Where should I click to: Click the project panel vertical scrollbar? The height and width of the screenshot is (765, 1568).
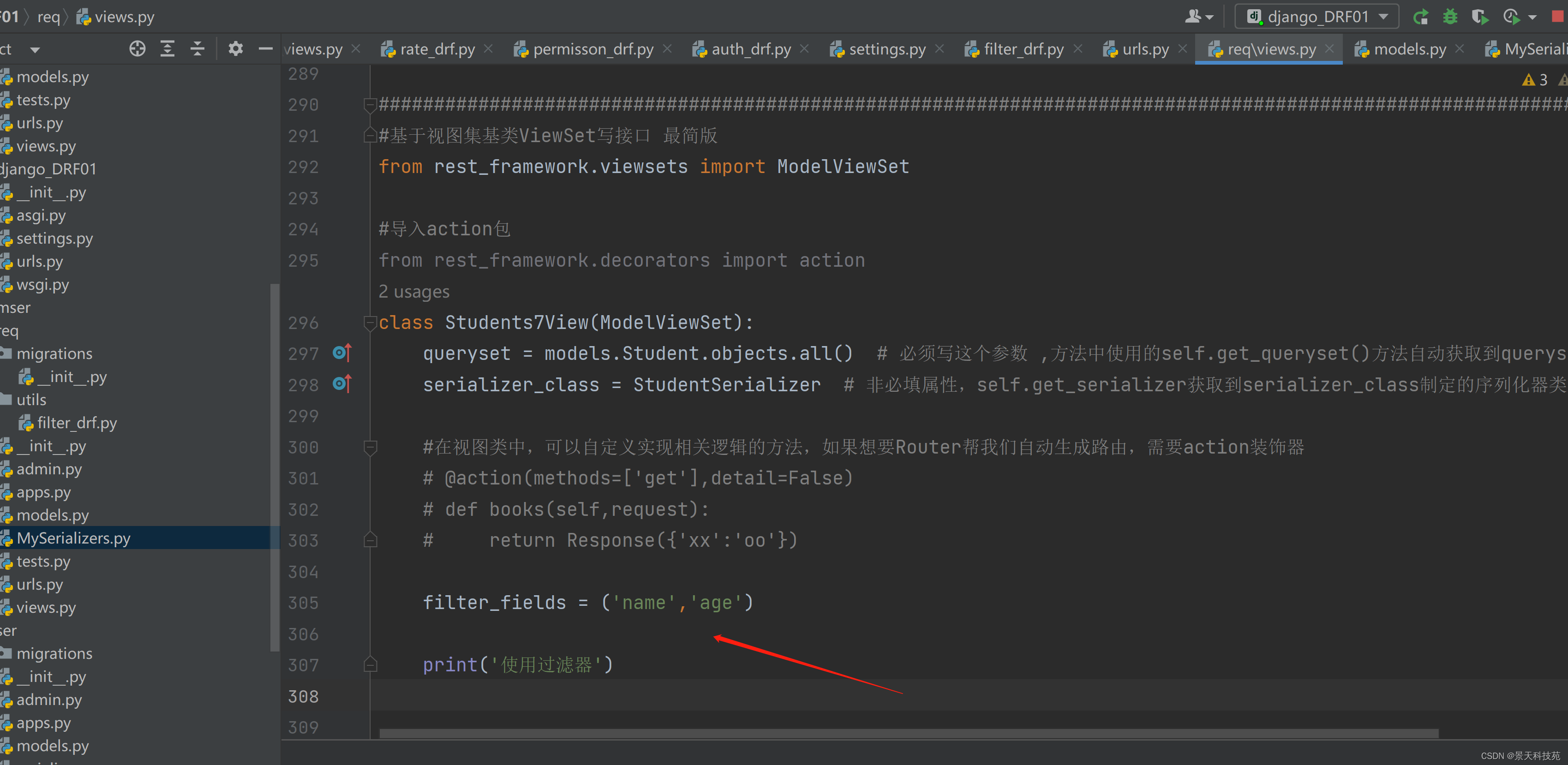pos(275,467)
